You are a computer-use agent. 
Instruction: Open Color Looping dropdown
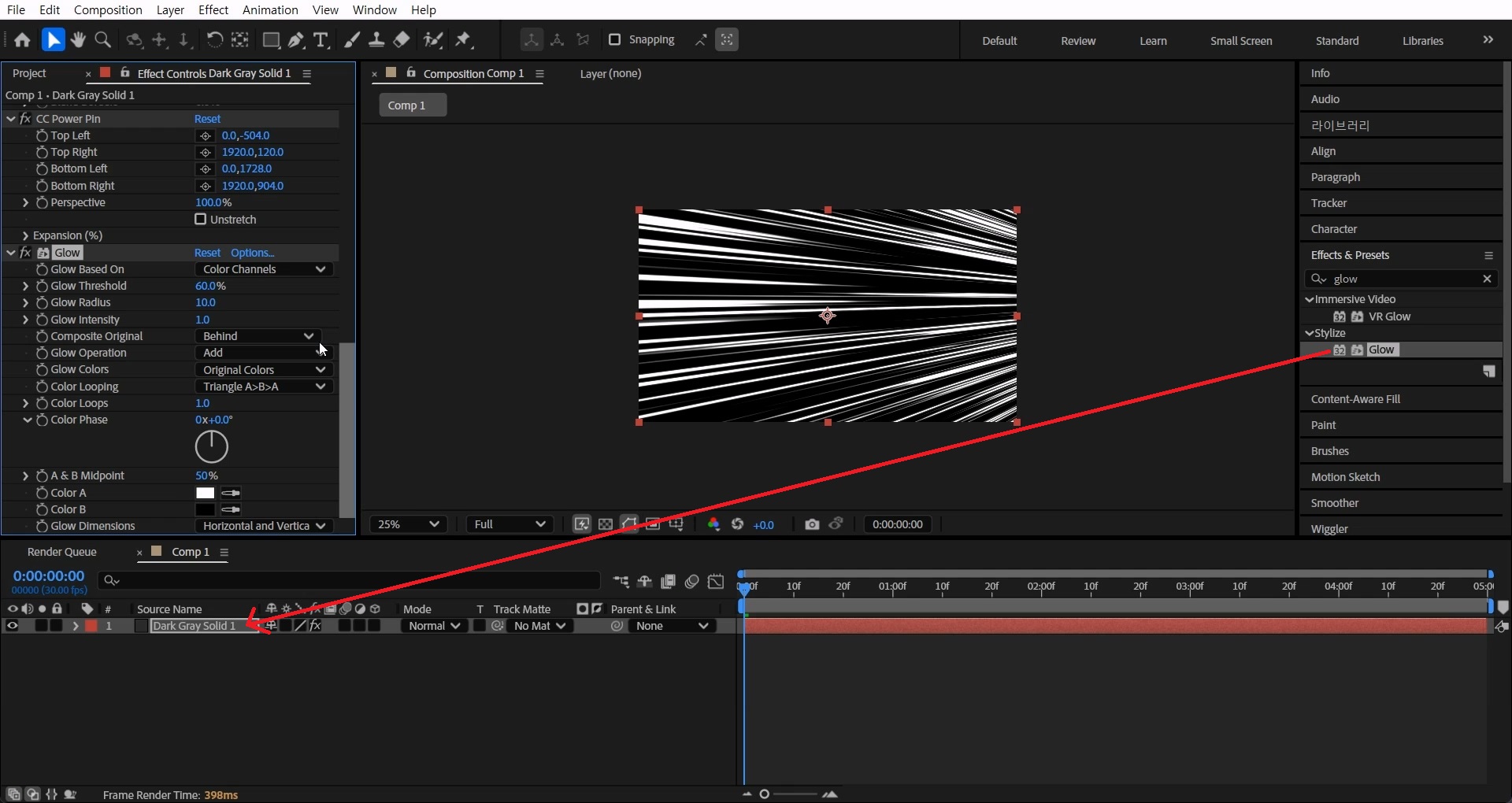tap(264, 387)
